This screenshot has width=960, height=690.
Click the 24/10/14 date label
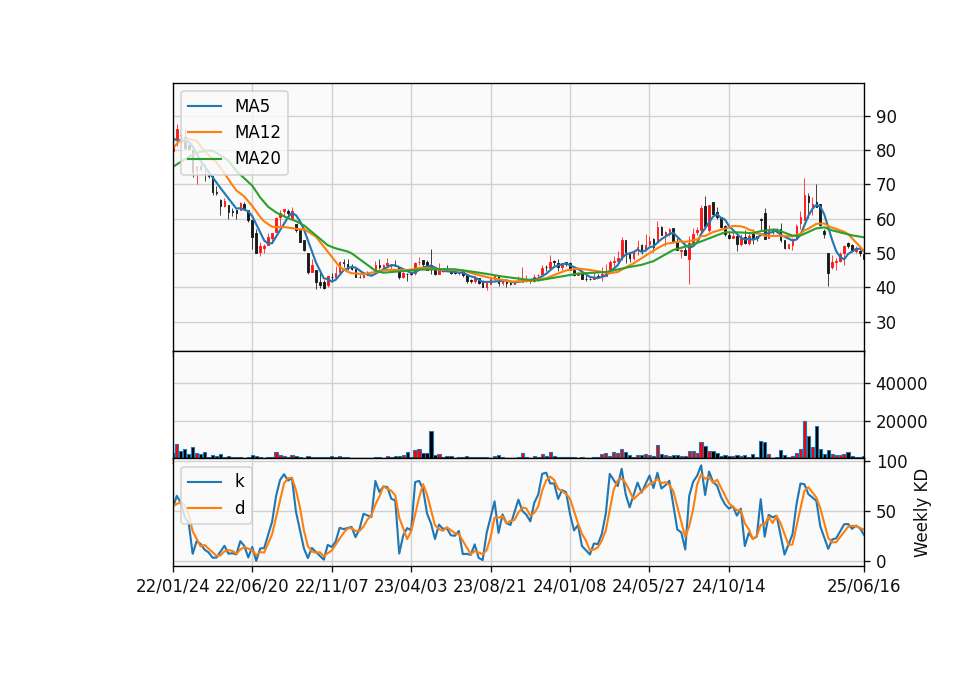(x=729, y=586)
